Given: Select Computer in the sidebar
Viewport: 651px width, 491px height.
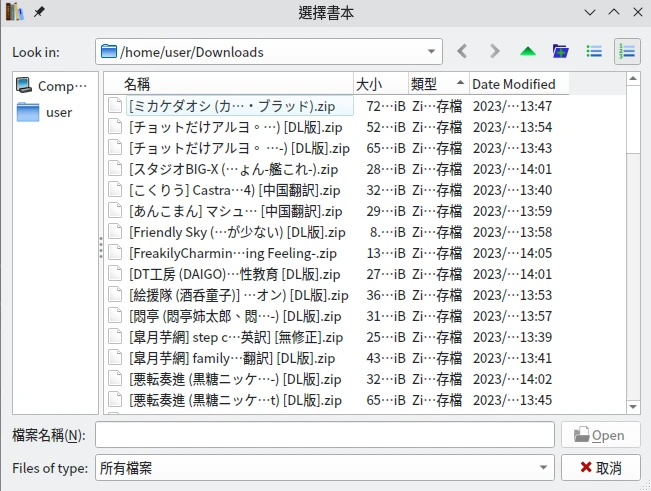Looking at the screenshot, I should (55, 86).
